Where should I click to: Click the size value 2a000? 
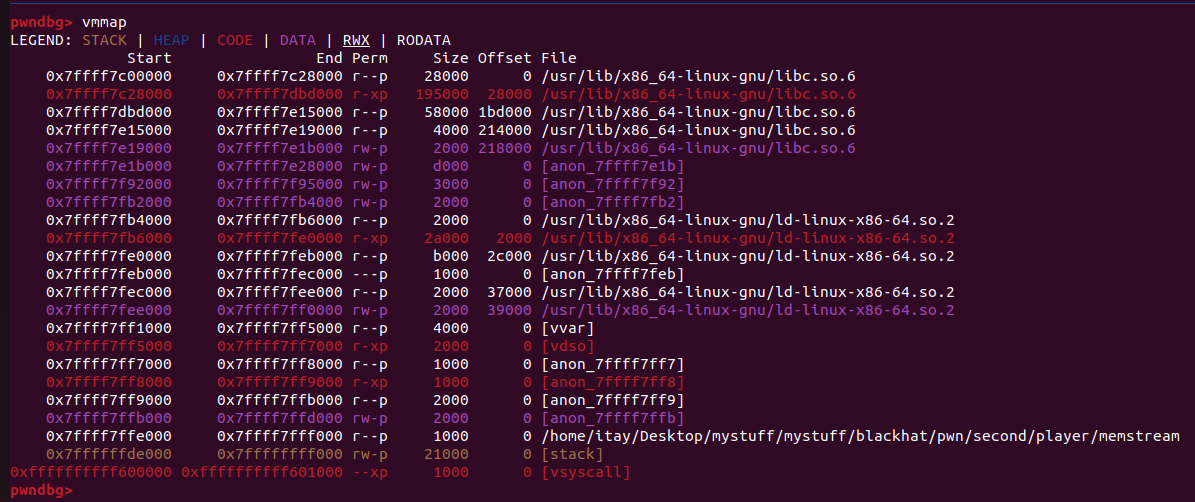(447, 238)
